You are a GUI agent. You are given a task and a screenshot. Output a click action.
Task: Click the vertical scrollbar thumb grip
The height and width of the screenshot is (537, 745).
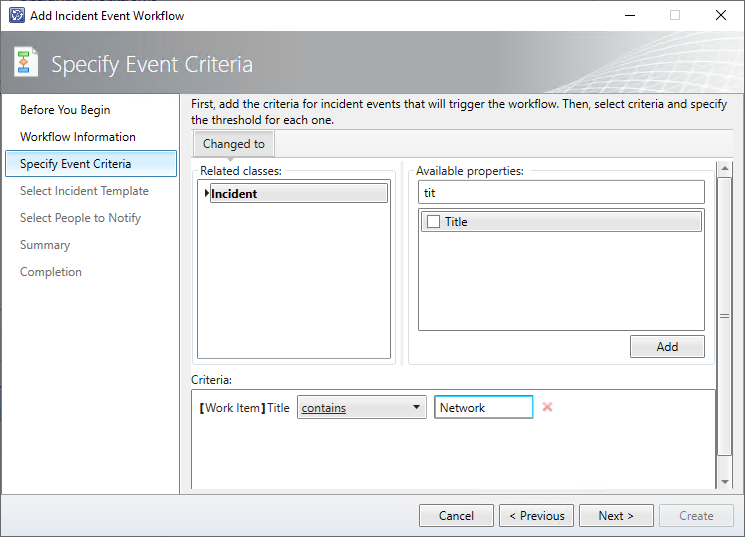coord(725,316)
